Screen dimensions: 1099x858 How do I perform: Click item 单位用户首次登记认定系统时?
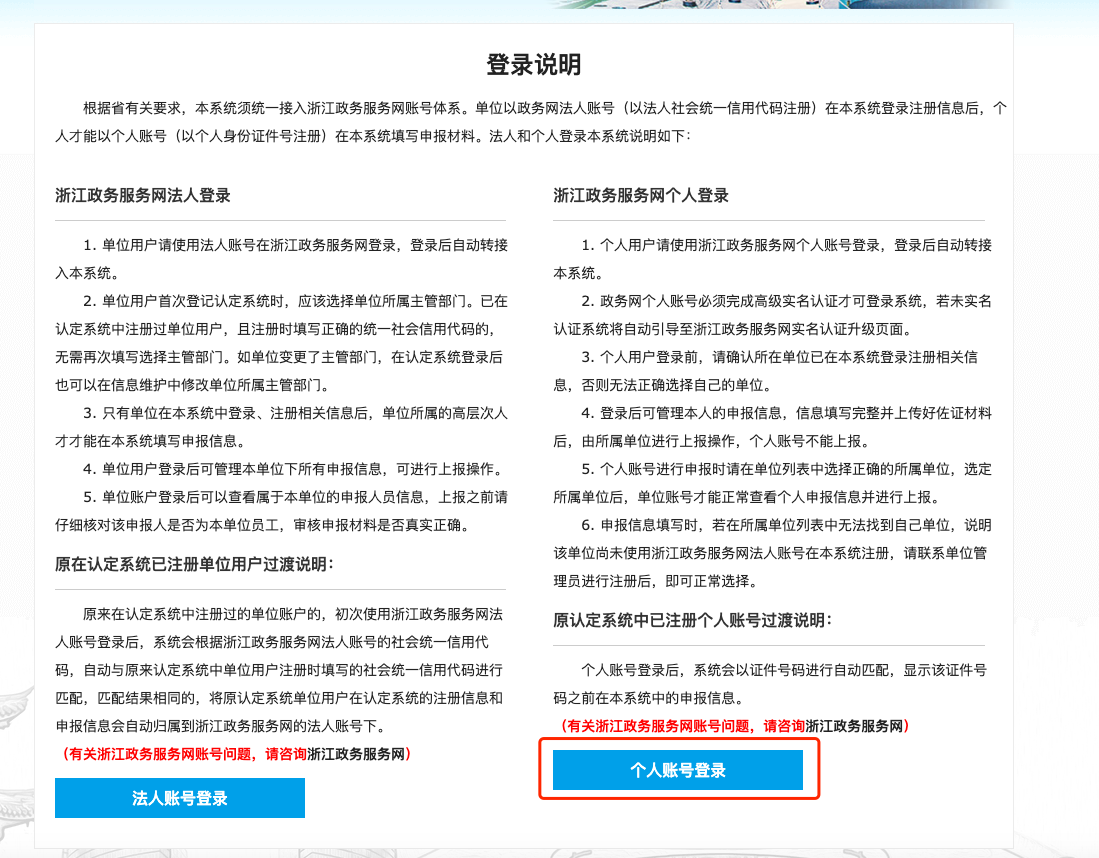[x=281, y=343]
